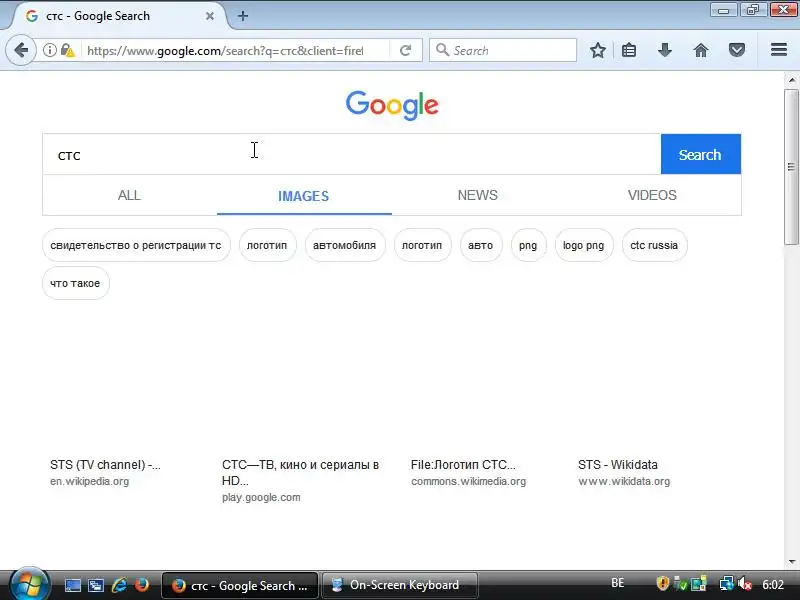Viewport: 800px width, 600px height.
Task: Click the Firefox toolbar Search box
Action: pos(503,50)
